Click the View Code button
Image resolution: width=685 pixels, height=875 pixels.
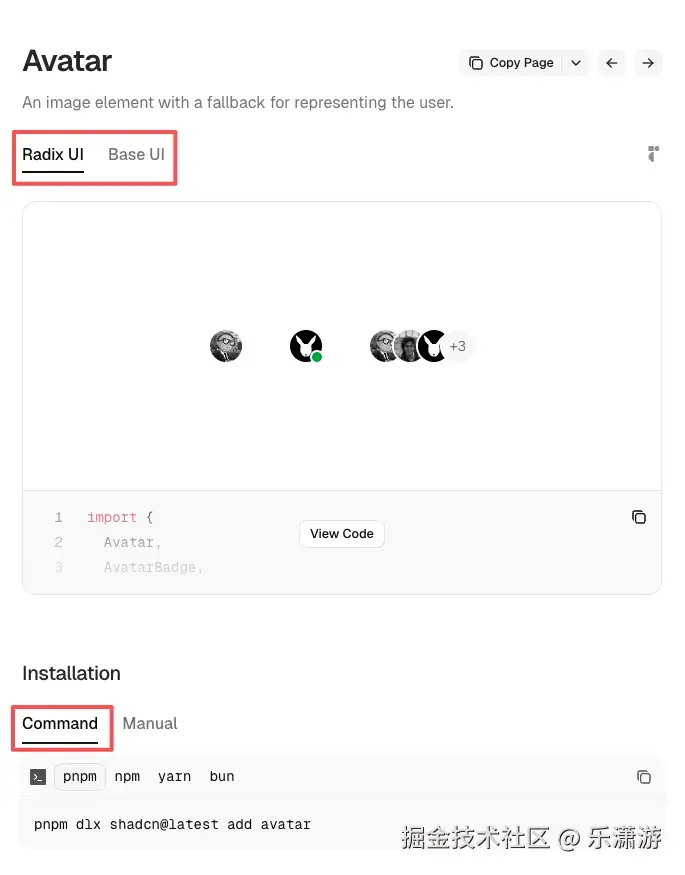[x=341, y=534]
